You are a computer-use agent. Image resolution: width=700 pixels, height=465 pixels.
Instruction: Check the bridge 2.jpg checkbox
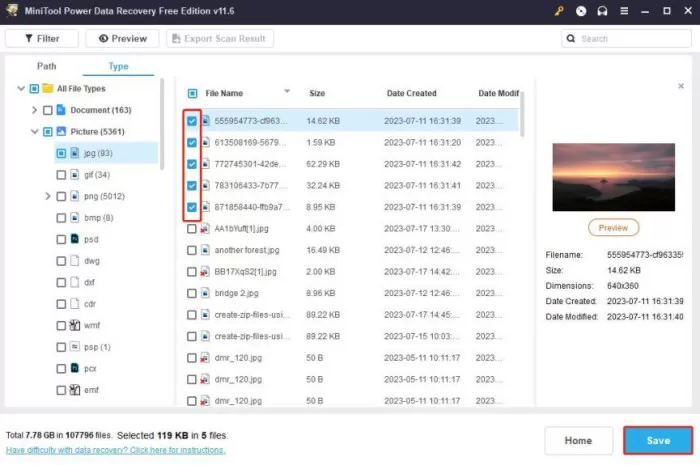click(x=192, y=293)
